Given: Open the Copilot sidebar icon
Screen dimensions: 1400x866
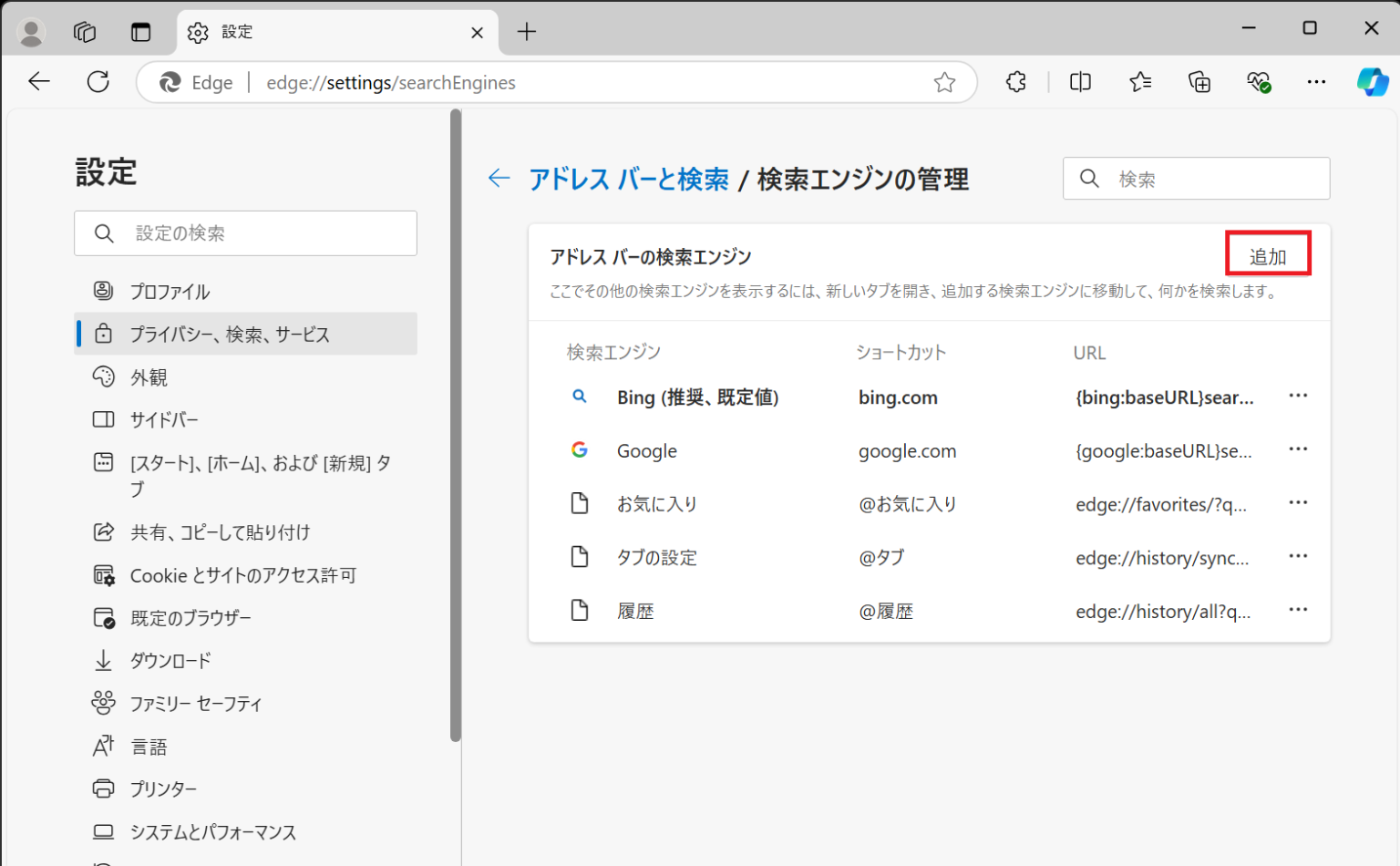Looking at the screenshot, I should 1373,82.
